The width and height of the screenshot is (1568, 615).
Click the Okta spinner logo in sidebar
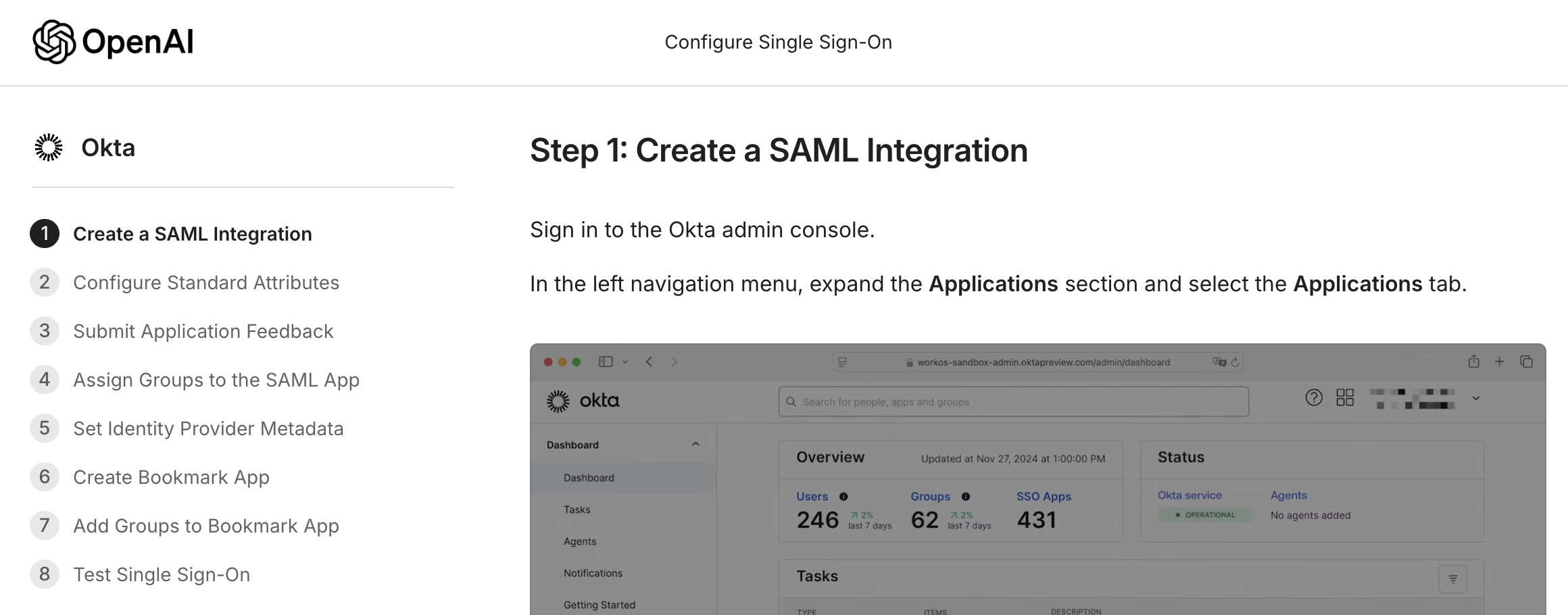[48, 147]
